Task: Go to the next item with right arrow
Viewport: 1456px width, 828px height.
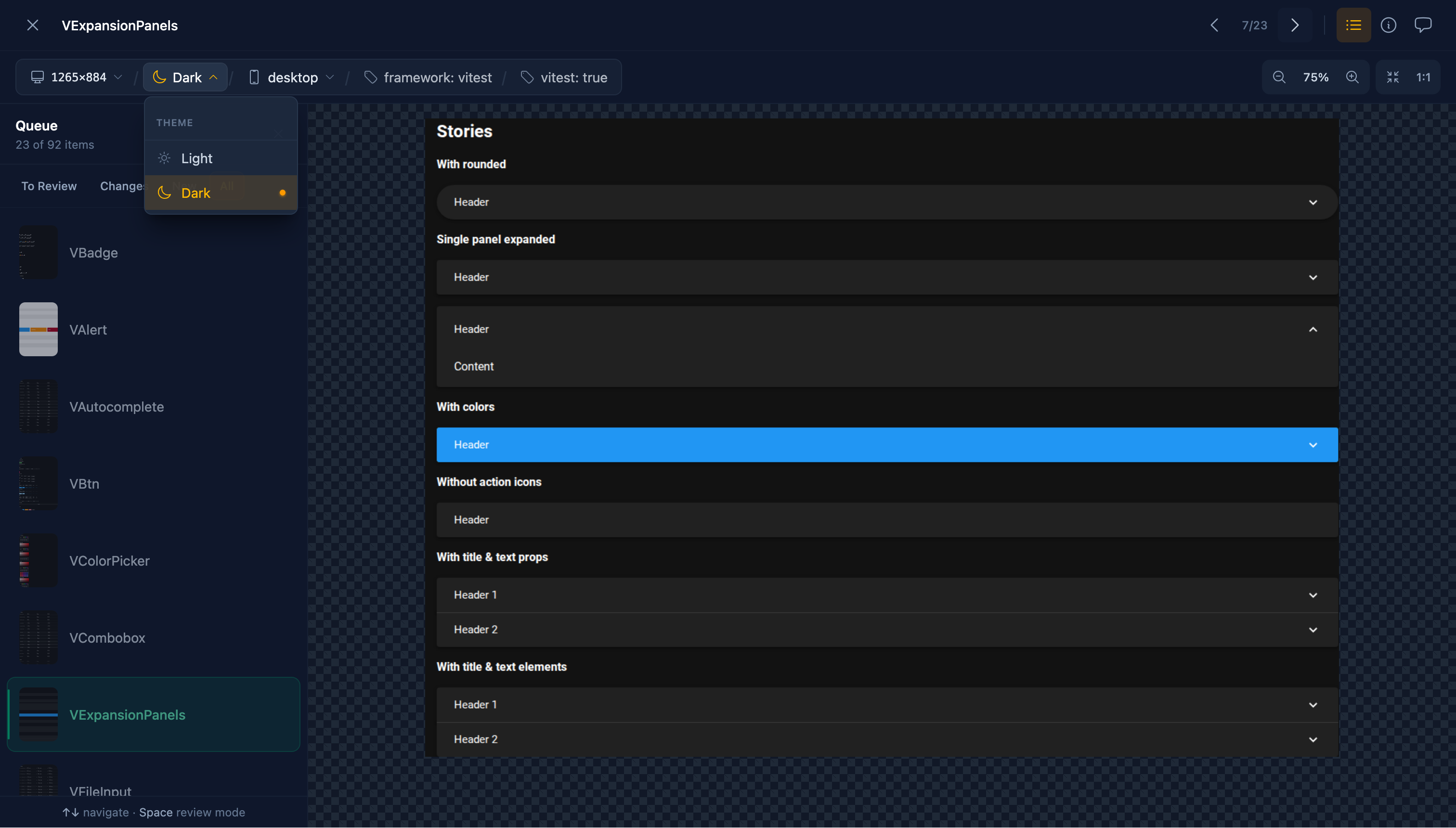Action: pos(1295,25)
